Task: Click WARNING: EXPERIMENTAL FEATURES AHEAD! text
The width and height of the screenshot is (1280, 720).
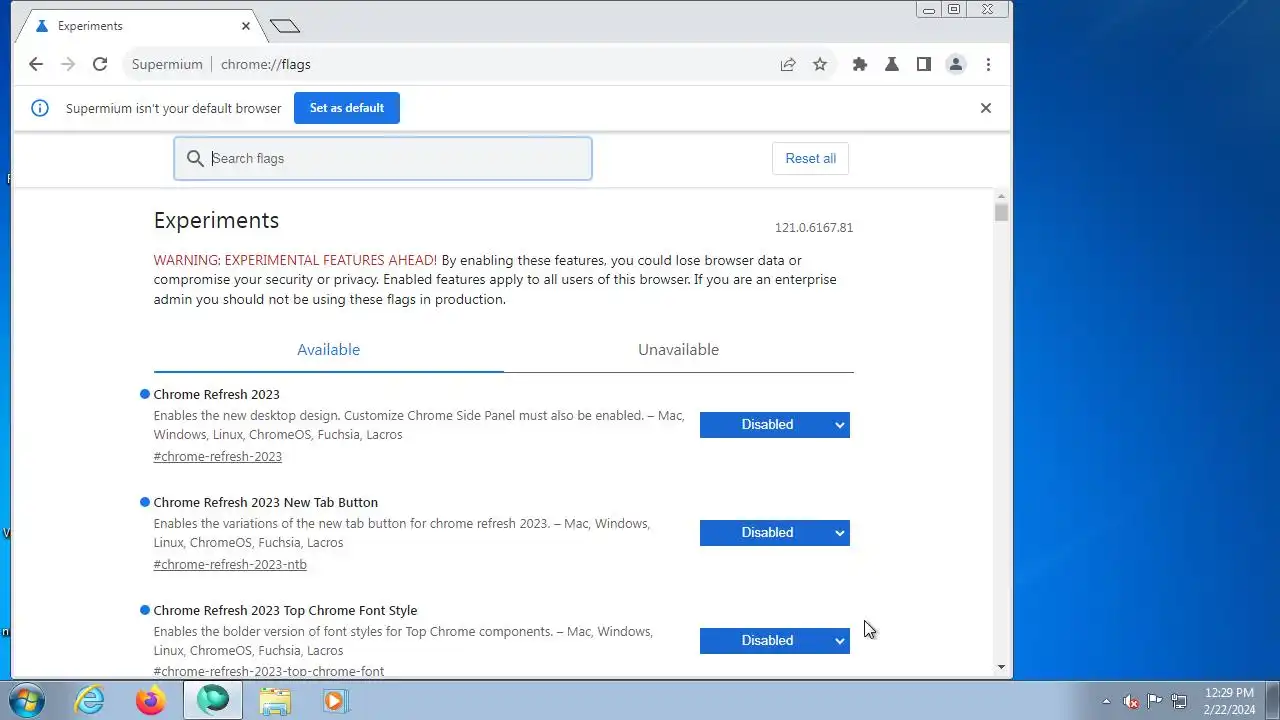Action: coord(295,260)
